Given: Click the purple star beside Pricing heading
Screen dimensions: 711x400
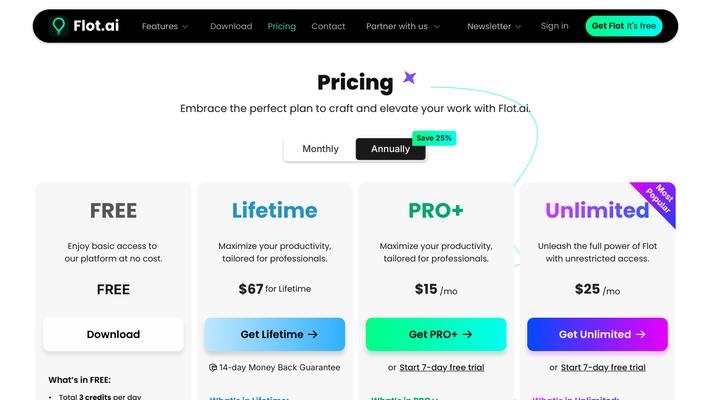Looking at the screenshot, I should 409,78.
